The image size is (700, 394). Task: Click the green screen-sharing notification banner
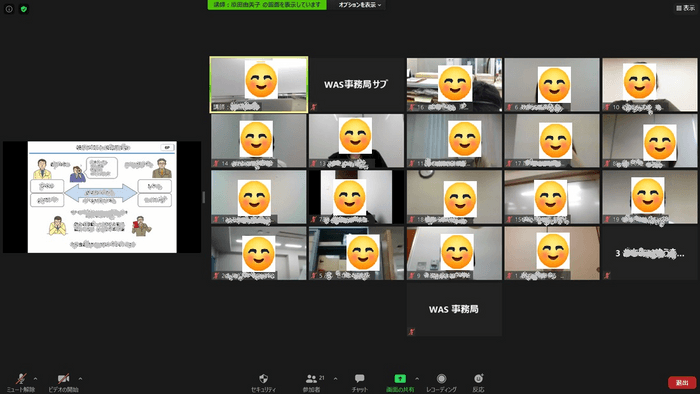(267, 5)
